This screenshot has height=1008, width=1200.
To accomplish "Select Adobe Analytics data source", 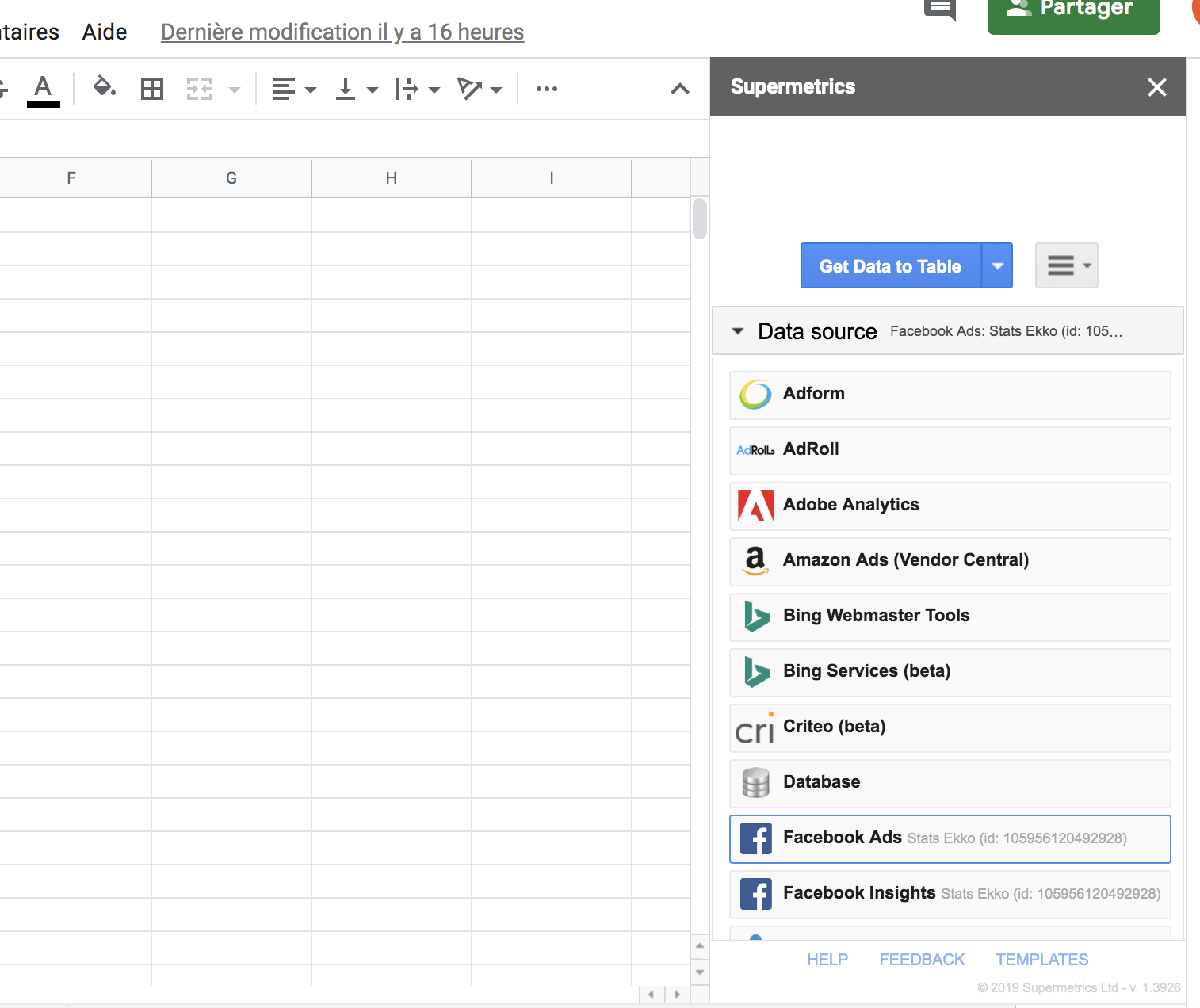I will (950, 506).
